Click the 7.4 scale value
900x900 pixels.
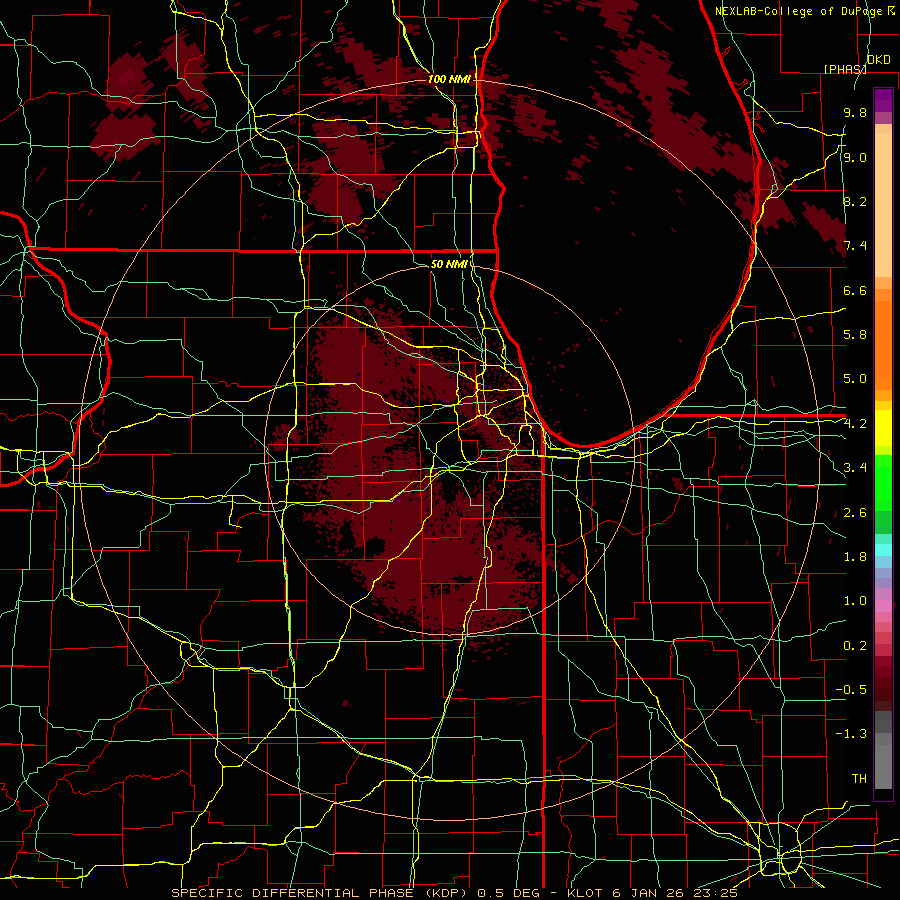coord(855,246)
